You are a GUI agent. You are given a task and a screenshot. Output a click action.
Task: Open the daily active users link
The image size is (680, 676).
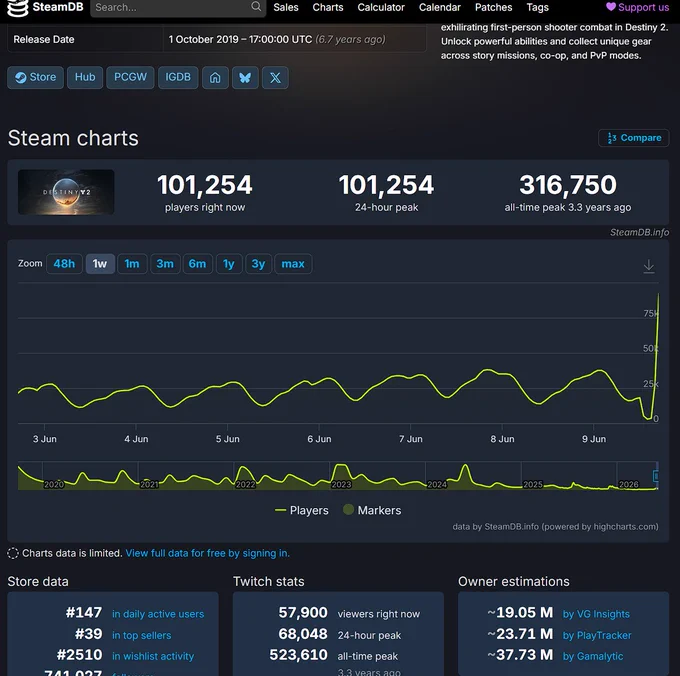coord(158,614)
